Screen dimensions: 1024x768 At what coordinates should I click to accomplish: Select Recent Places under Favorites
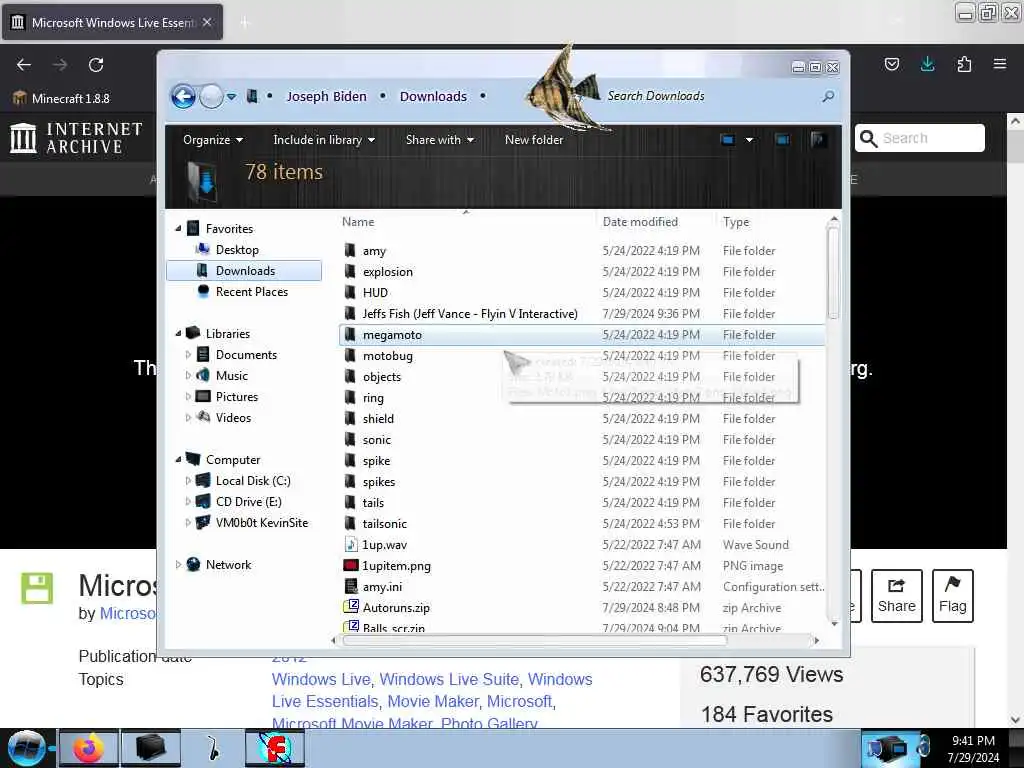(x=251, y=292)
